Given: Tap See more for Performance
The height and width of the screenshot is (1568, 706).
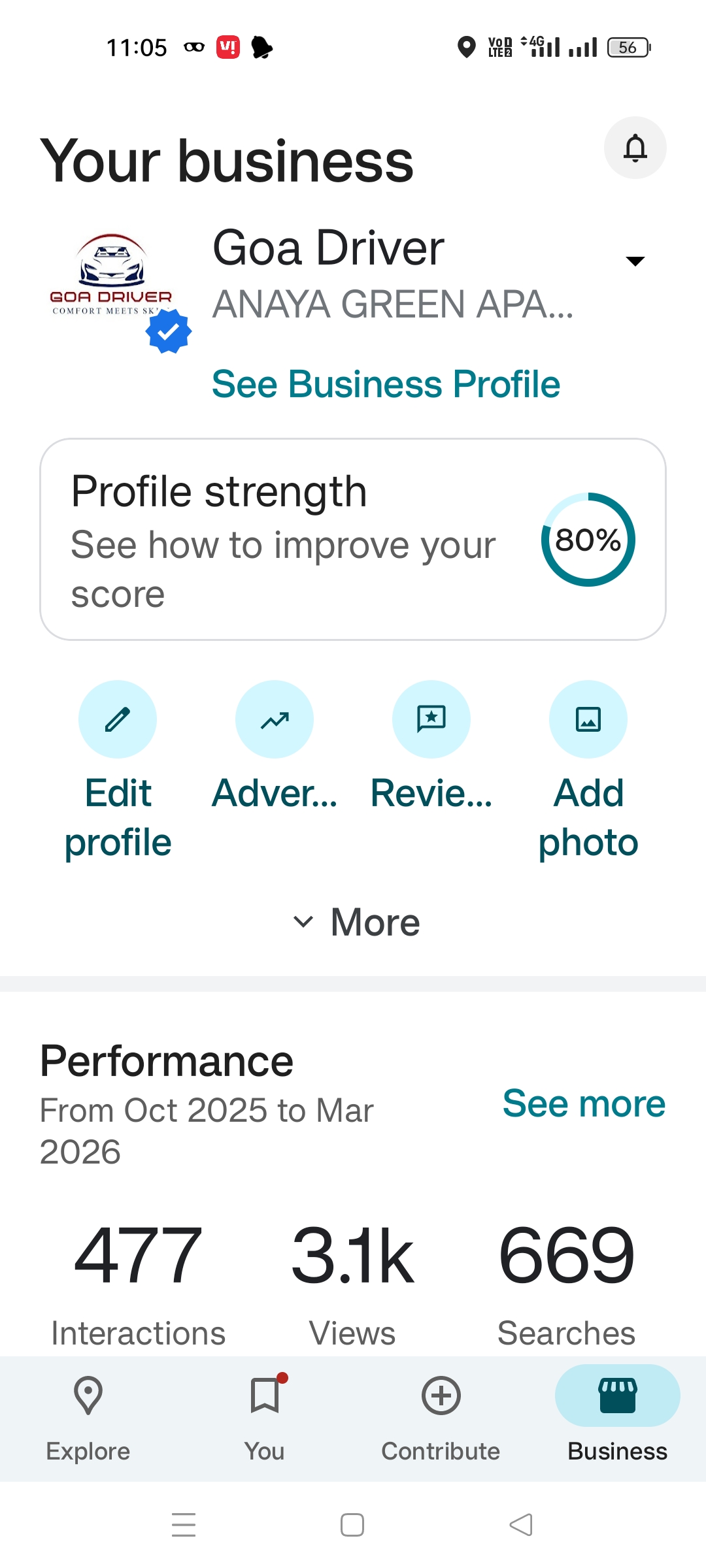Looking at the screenshot, I should pos(584,1103).
